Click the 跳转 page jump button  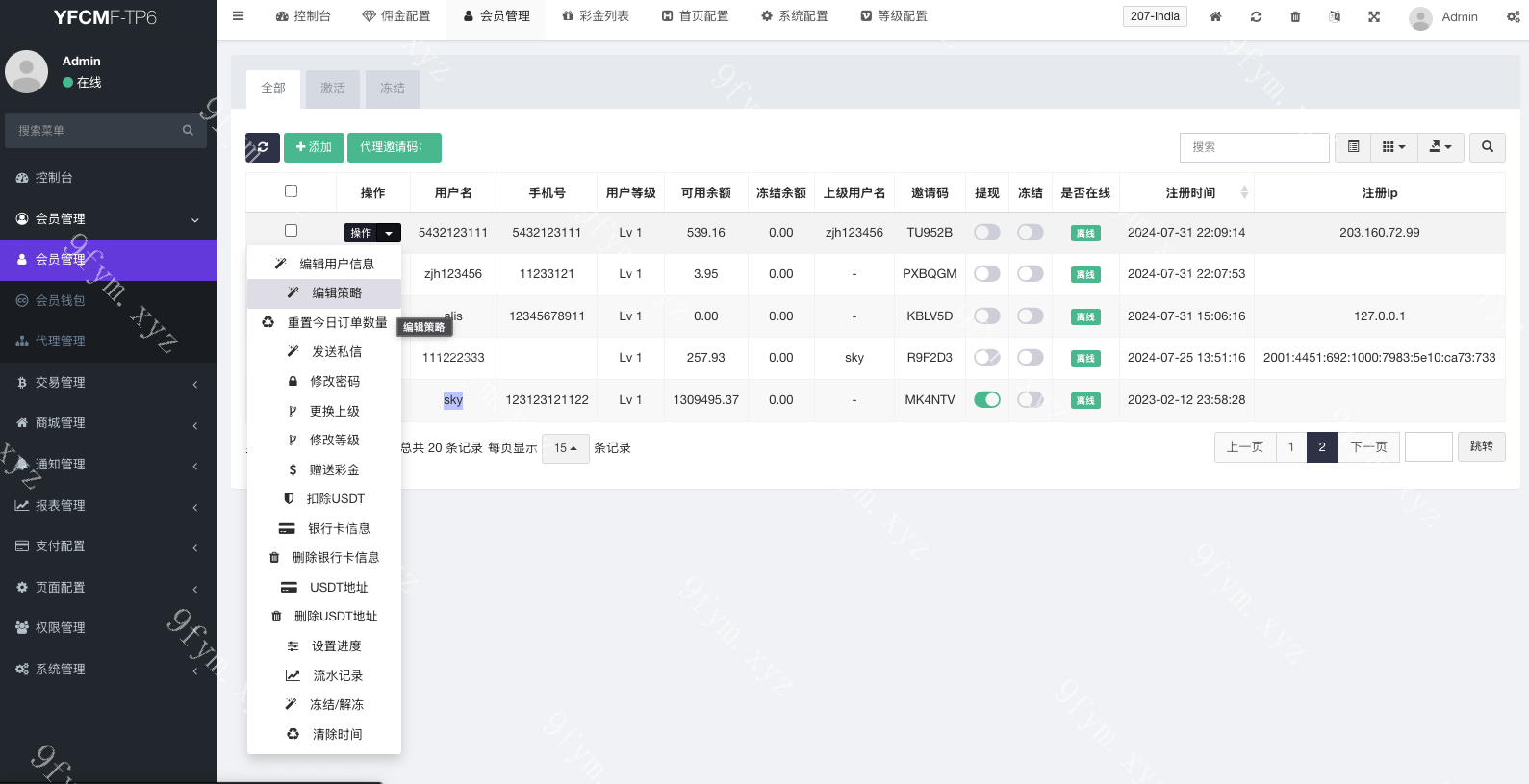pyautogui.click(x=1482, y=446)
